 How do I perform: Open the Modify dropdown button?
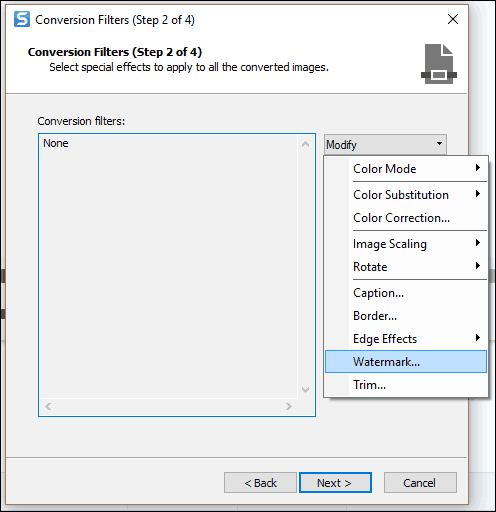[385, 144]
